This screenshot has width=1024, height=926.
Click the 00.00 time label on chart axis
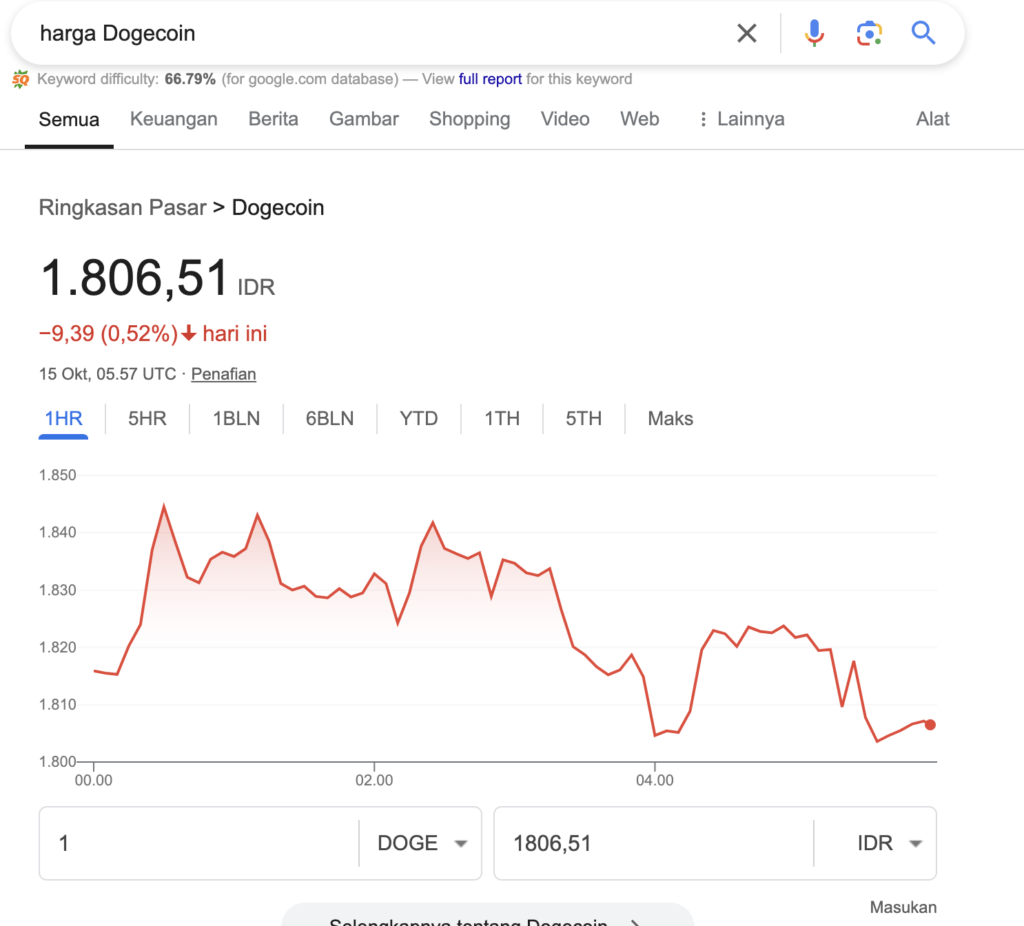[93, 780]
